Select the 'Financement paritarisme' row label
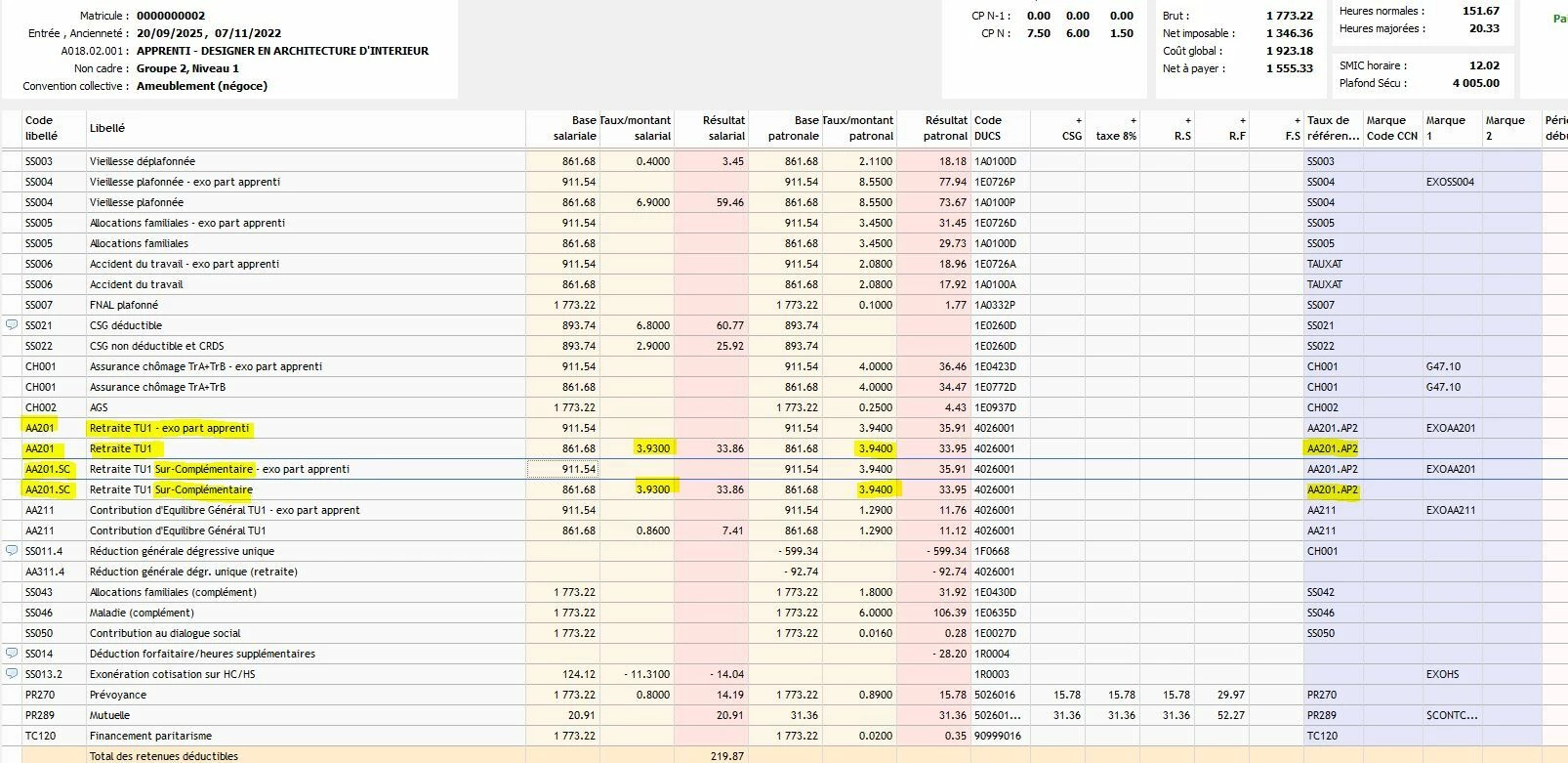The image size is (1568, 763). tap(151, 736)
